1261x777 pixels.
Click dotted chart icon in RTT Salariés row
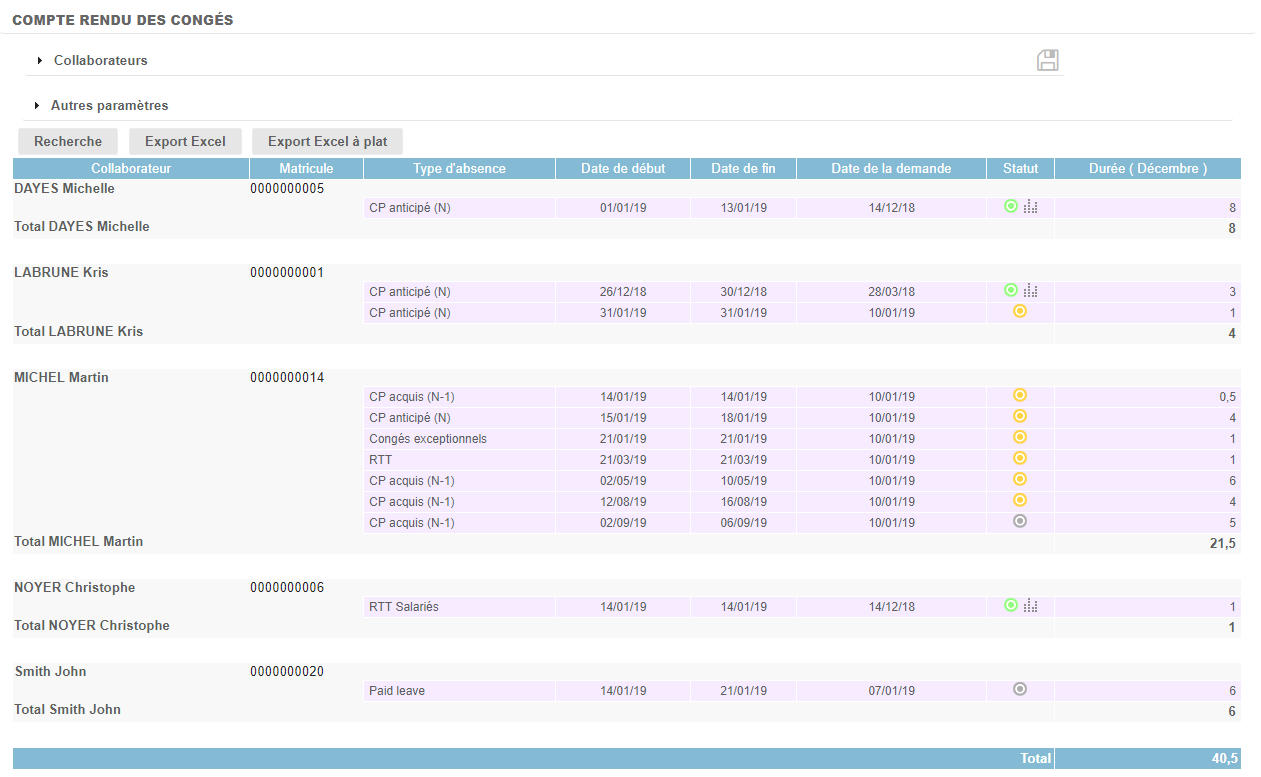(x=1031, y=605)
